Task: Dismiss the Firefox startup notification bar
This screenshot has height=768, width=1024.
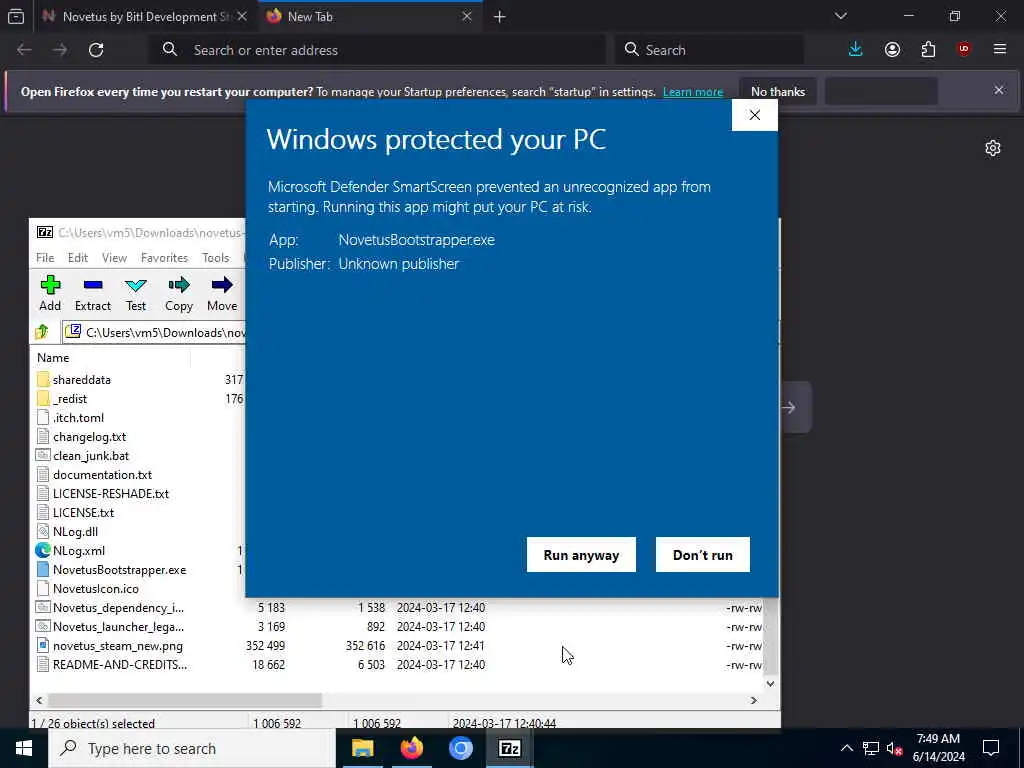Action: [x=999, y=90]
